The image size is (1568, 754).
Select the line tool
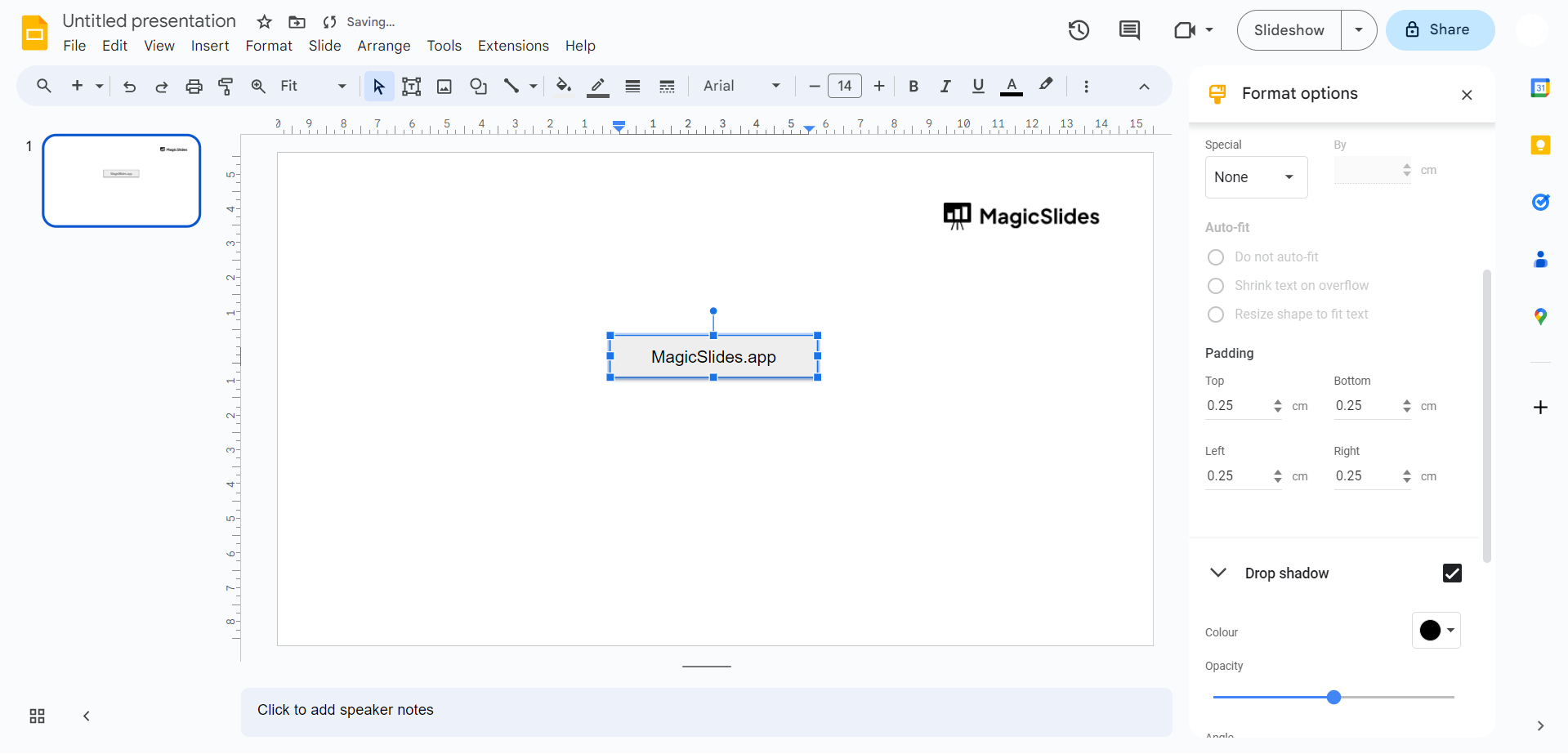coord(511,86)
